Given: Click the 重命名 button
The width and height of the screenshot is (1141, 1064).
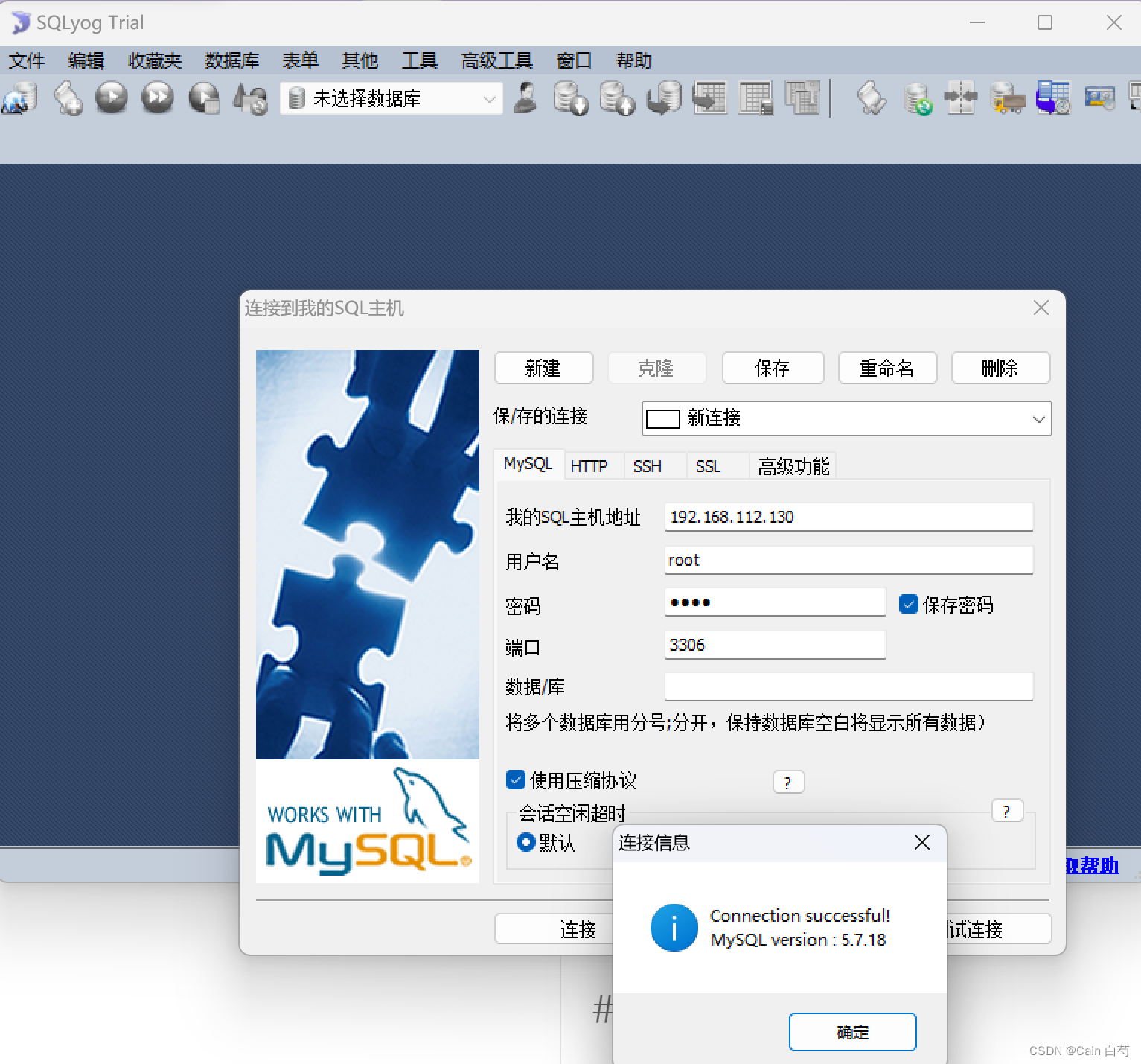Looking at the screenshot, I should (x=887, y=368).
